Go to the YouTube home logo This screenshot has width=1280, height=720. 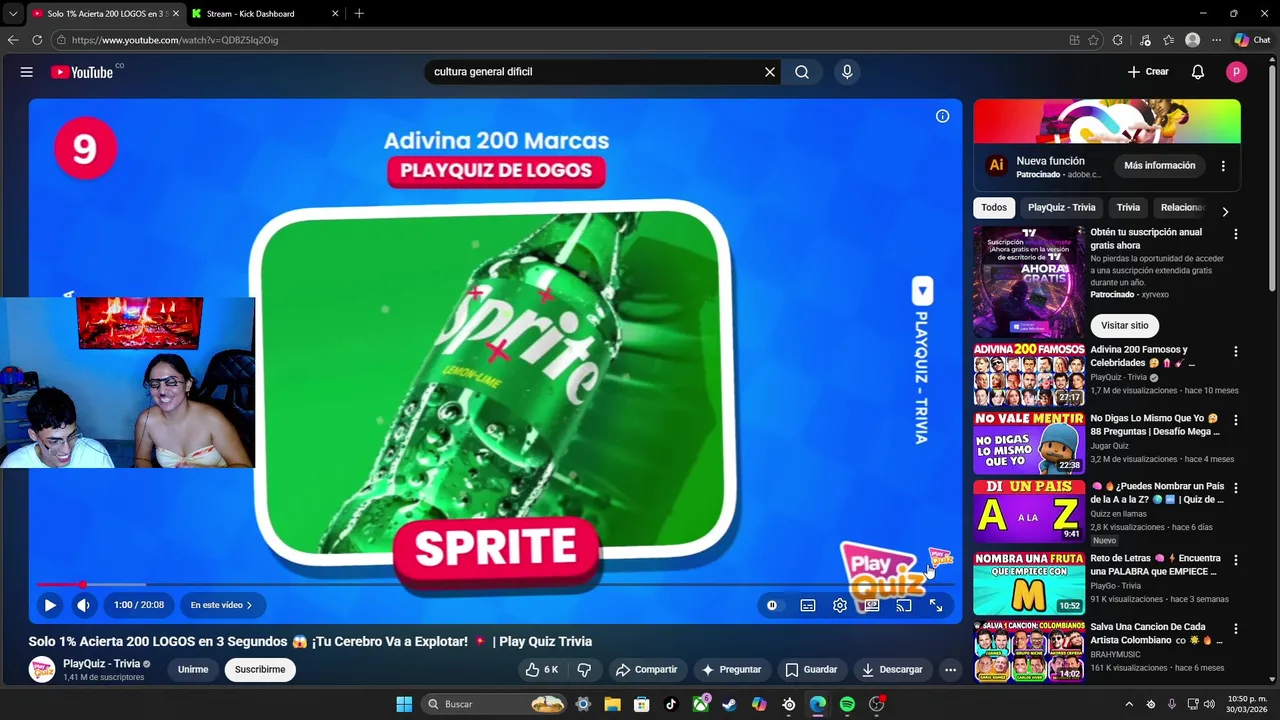tap(82, 72)
